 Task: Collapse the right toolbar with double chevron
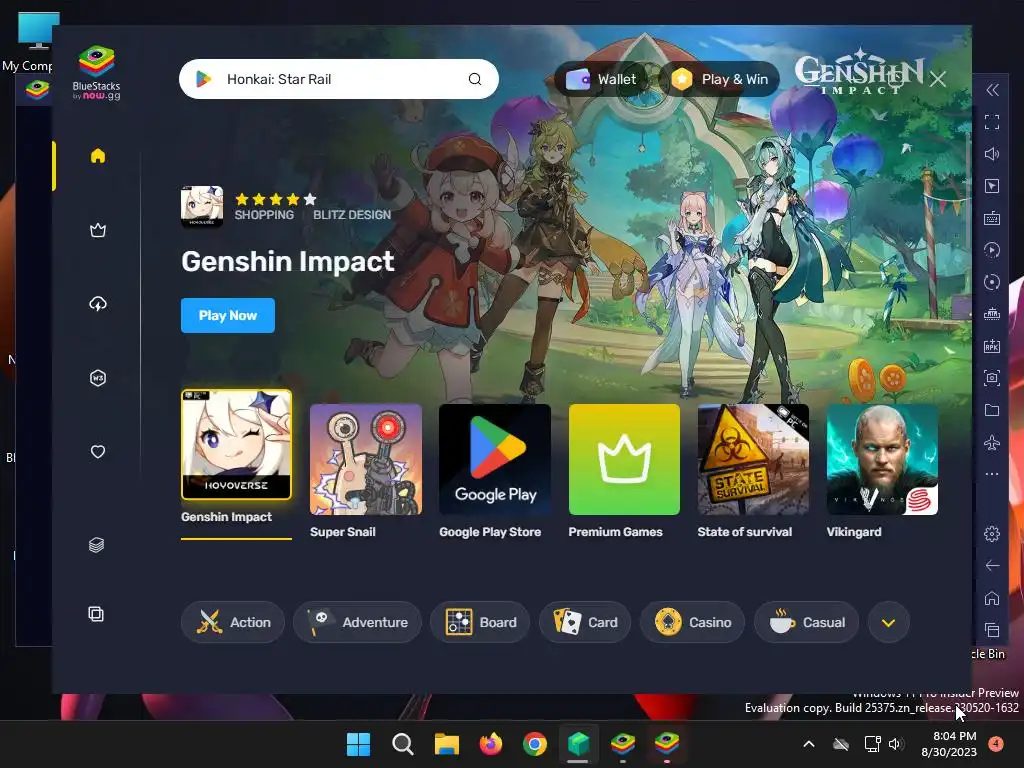coord(992,90)
